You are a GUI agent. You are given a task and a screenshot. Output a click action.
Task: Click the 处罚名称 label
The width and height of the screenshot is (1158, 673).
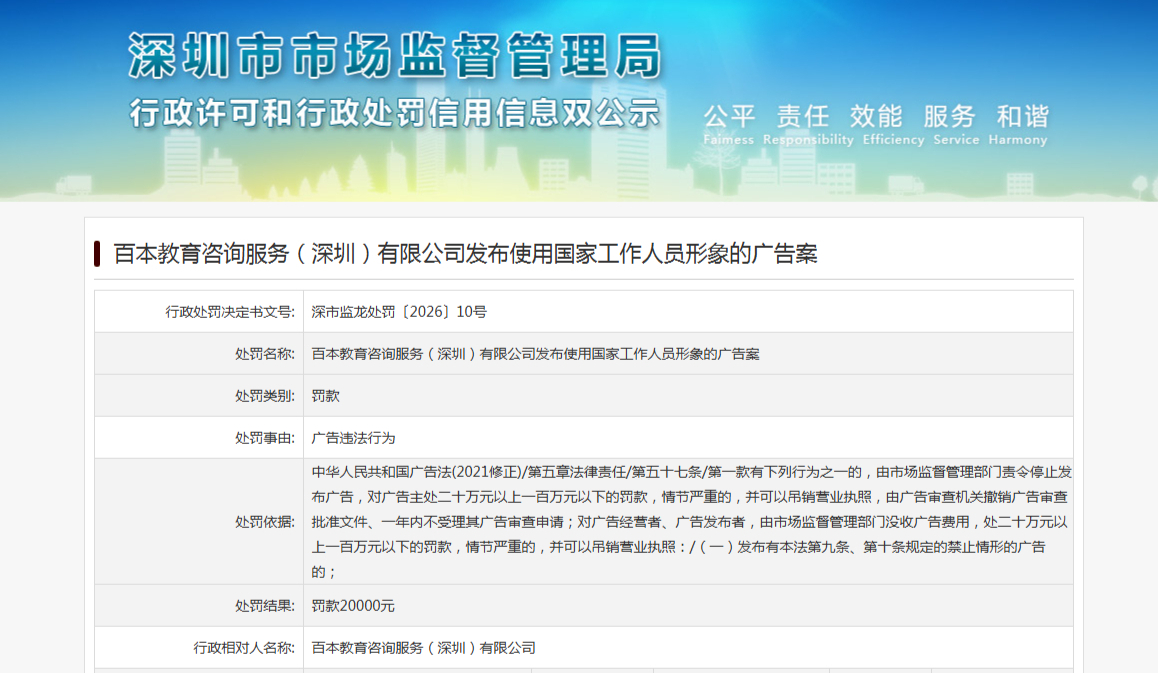[x=264, y=355]
